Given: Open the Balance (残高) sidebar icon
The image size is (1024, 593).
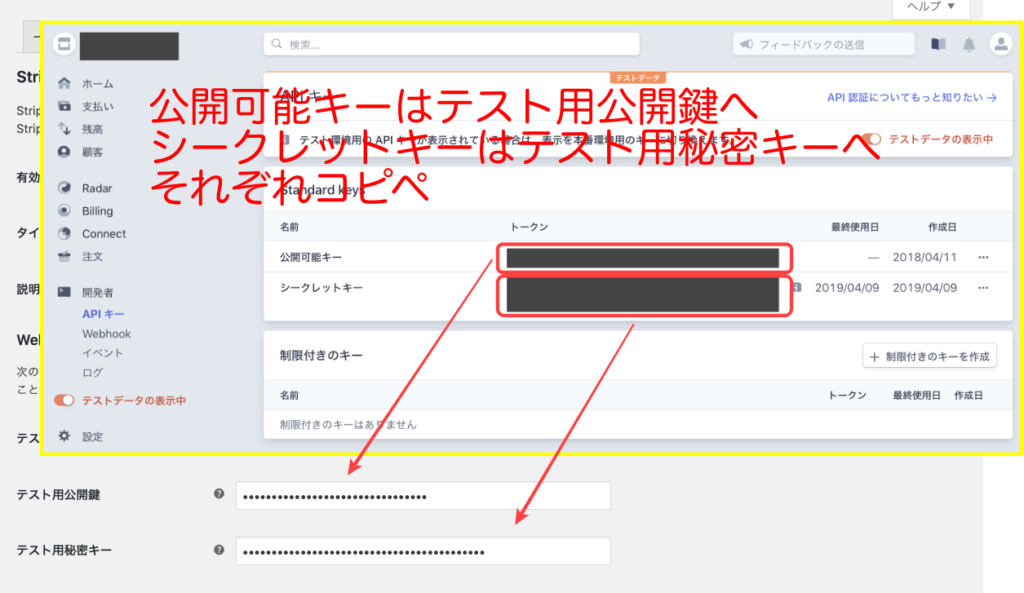Looking at the screenshot, I should click(64, 129).
